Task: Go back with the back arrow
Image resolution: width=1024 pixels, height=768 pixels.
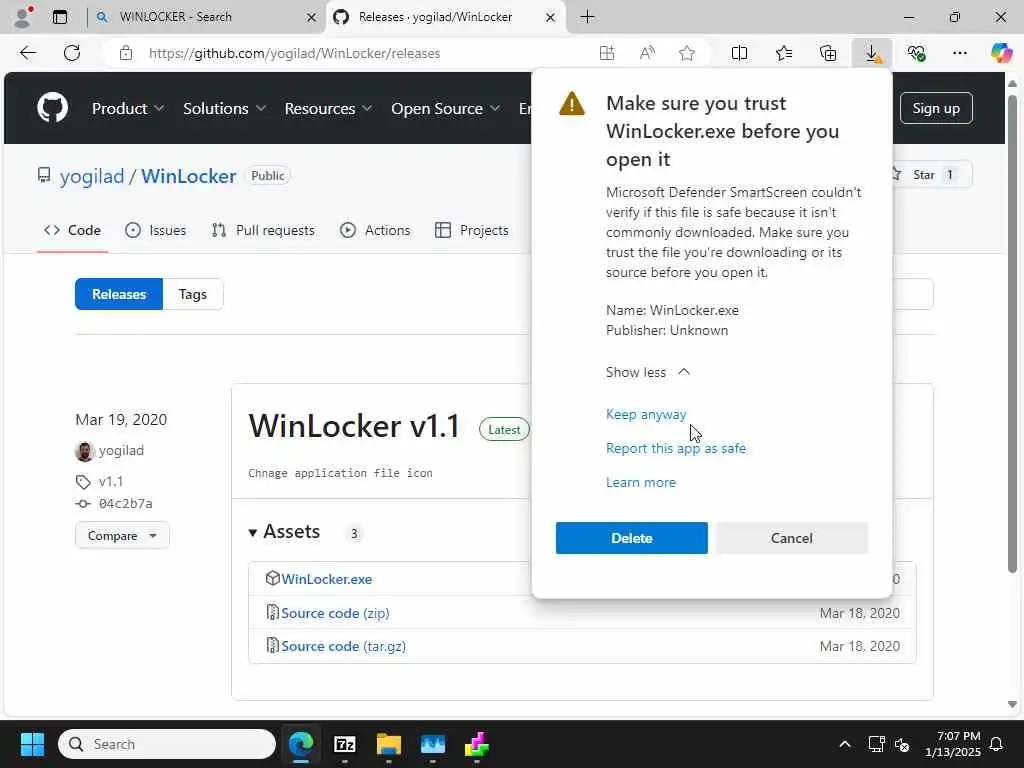Action: tap(28, 53)
